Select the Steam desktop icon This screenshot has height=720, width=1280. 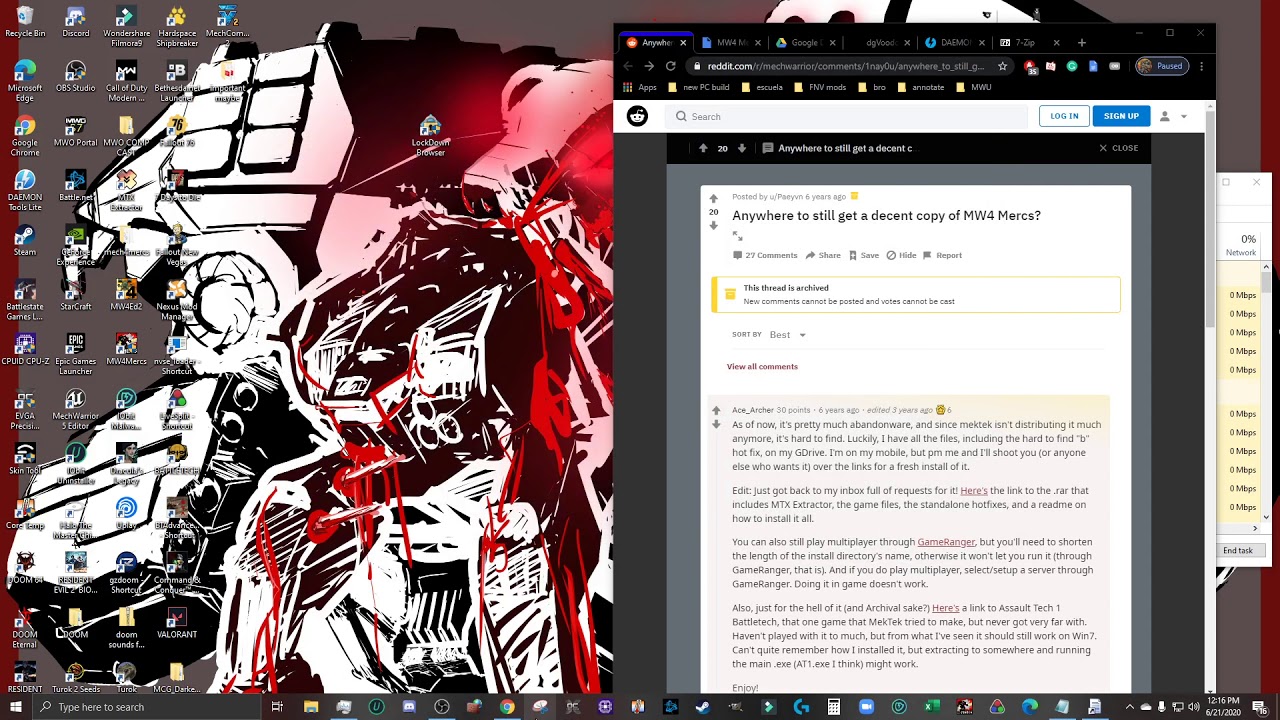(25, 241)
